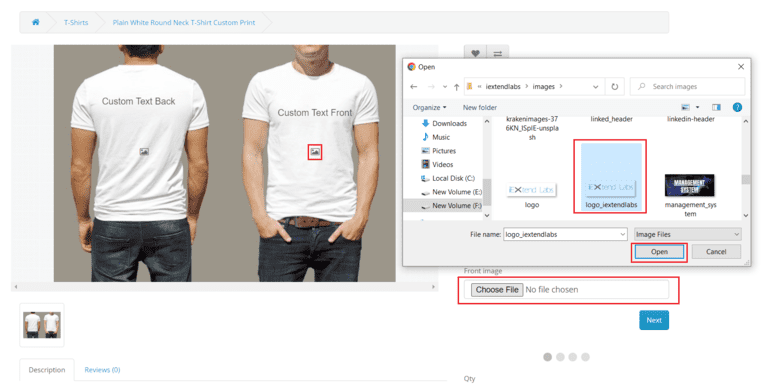Click the compare arrows icon
This screenshot has height=386, width=768.
(498, 53)
